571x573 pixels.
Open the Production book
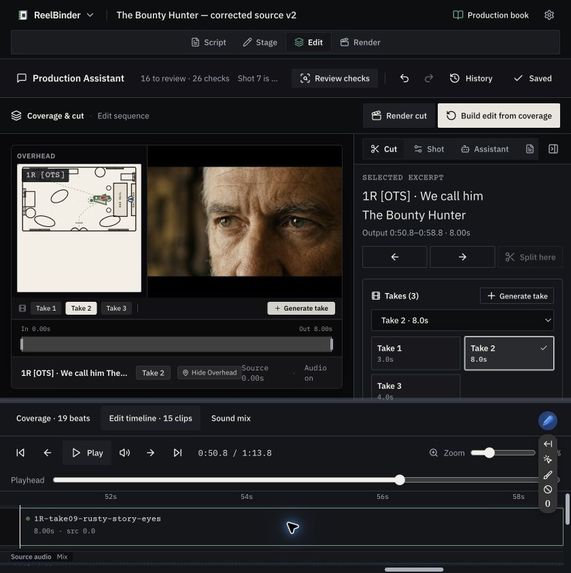491,15
